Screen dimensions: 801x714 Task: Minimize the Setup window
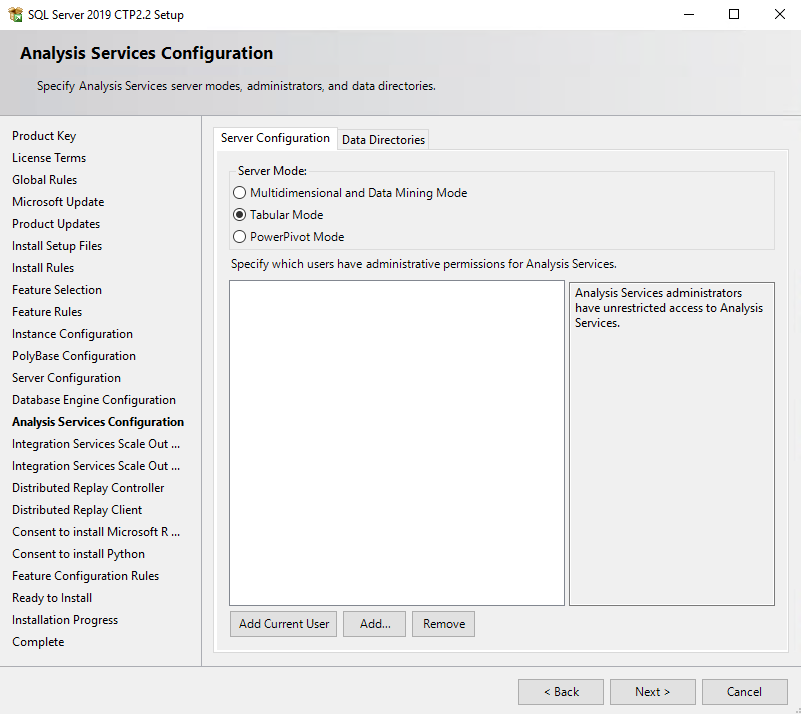[689, 14]
